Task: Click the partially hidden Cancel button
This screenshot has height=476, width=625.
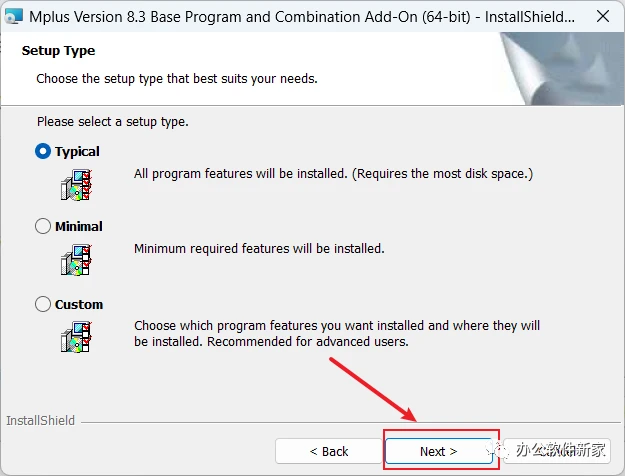Action: coord(557,451)
